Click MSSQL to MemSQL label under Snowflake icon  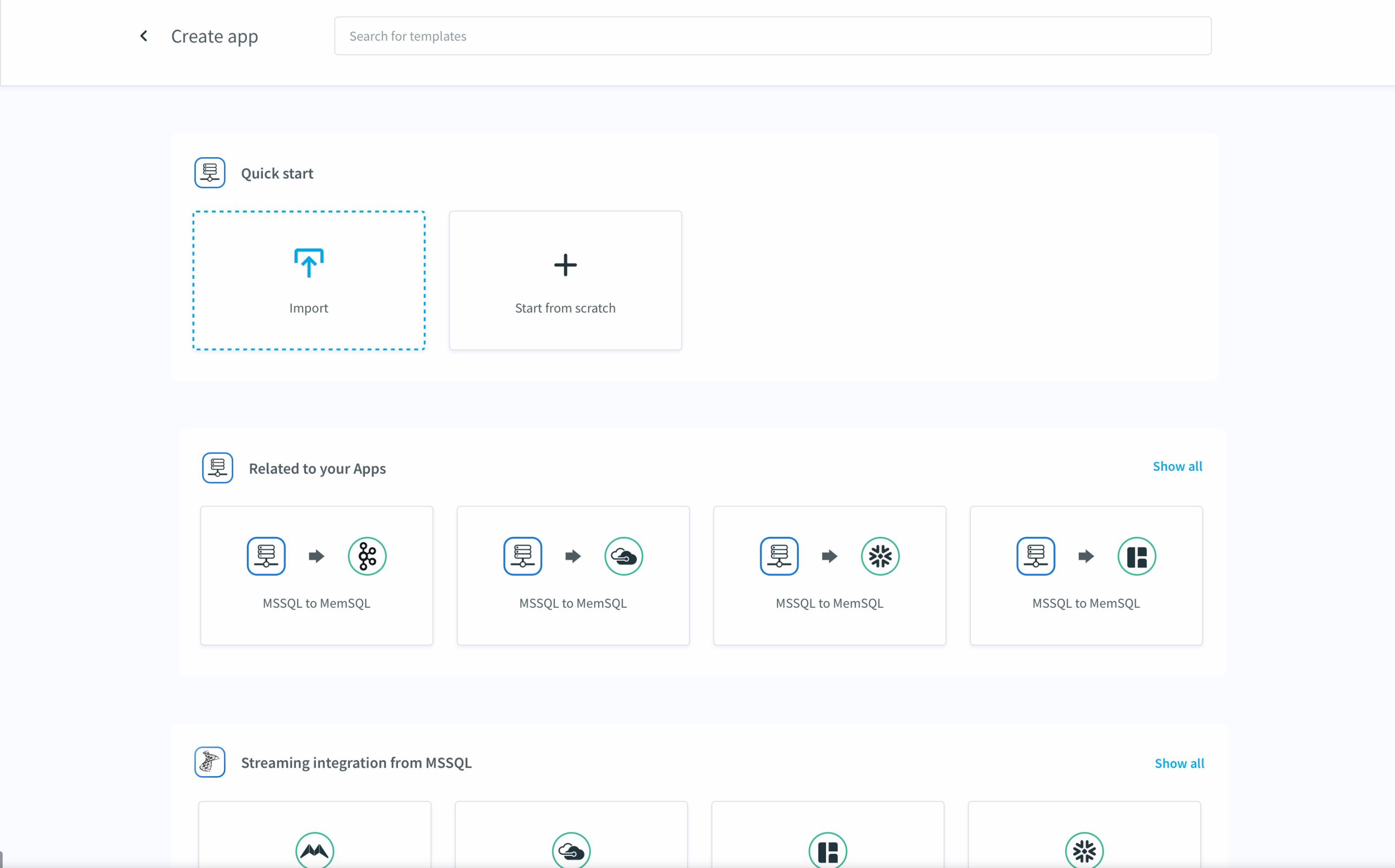click(x=829, y=603)
